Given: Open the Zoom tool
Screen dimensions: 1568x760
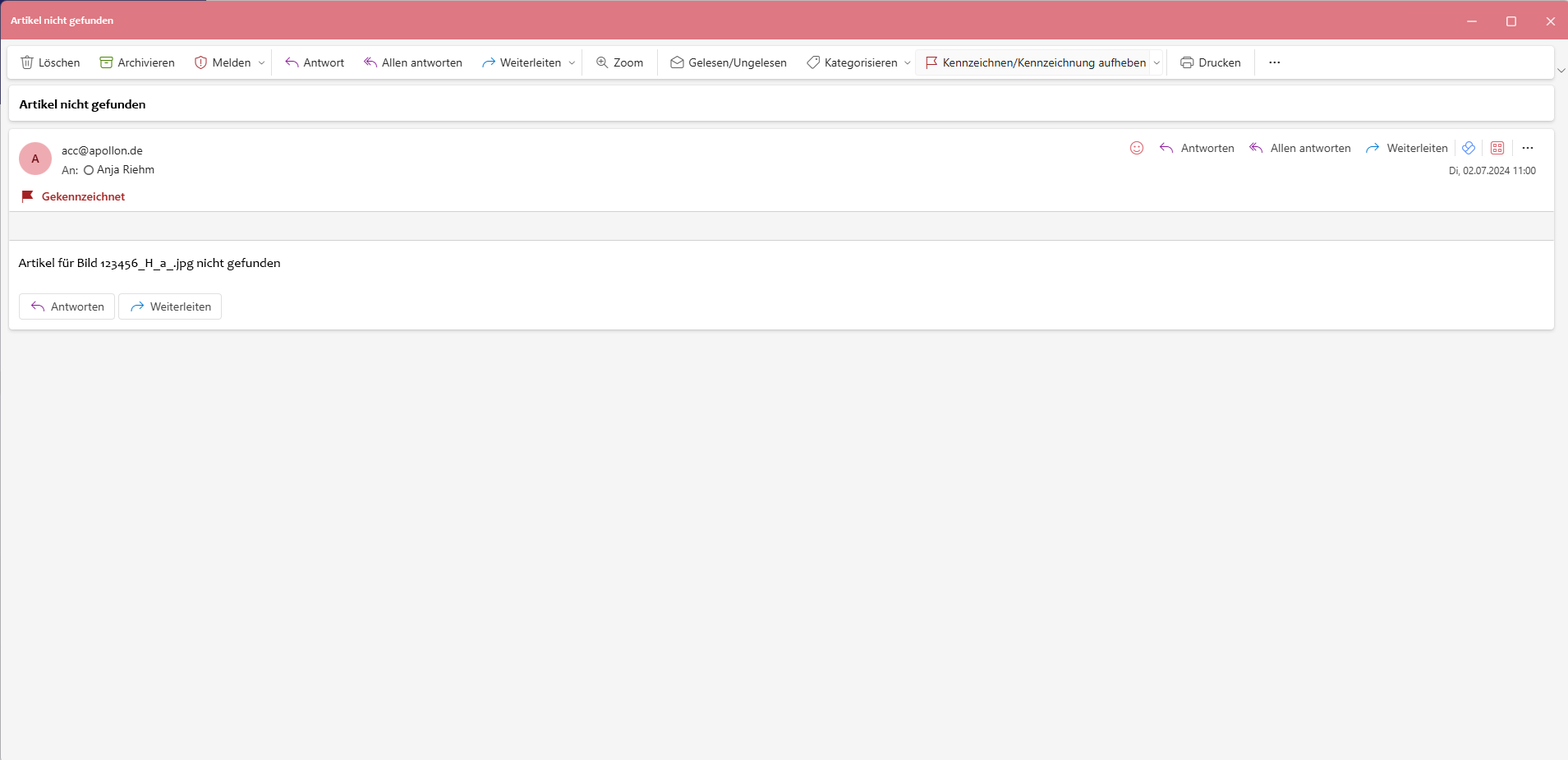Looking at the screenshot, I should [x=620, y=62].
